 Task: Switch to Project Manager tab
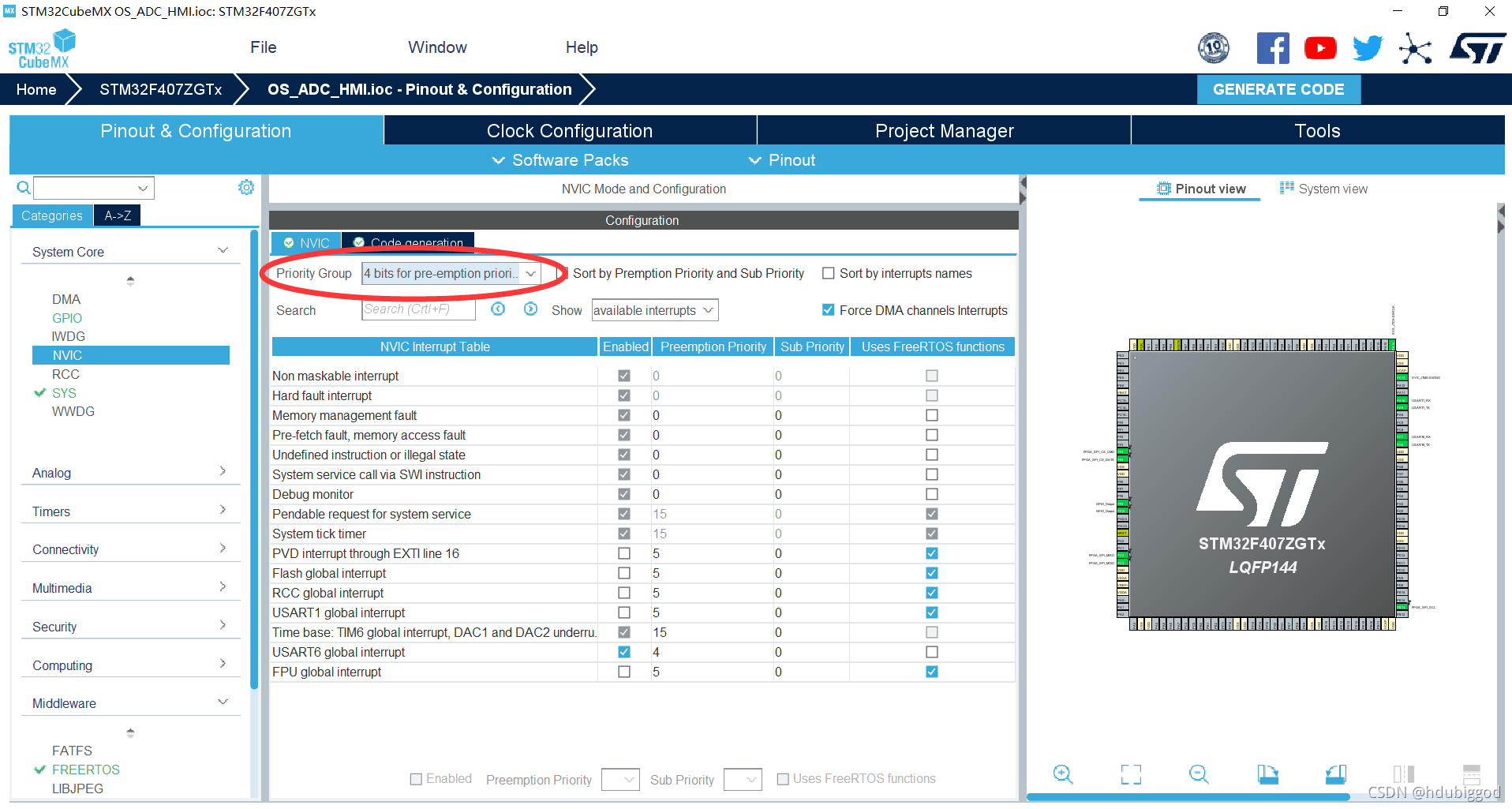click(x=944, y=130)
